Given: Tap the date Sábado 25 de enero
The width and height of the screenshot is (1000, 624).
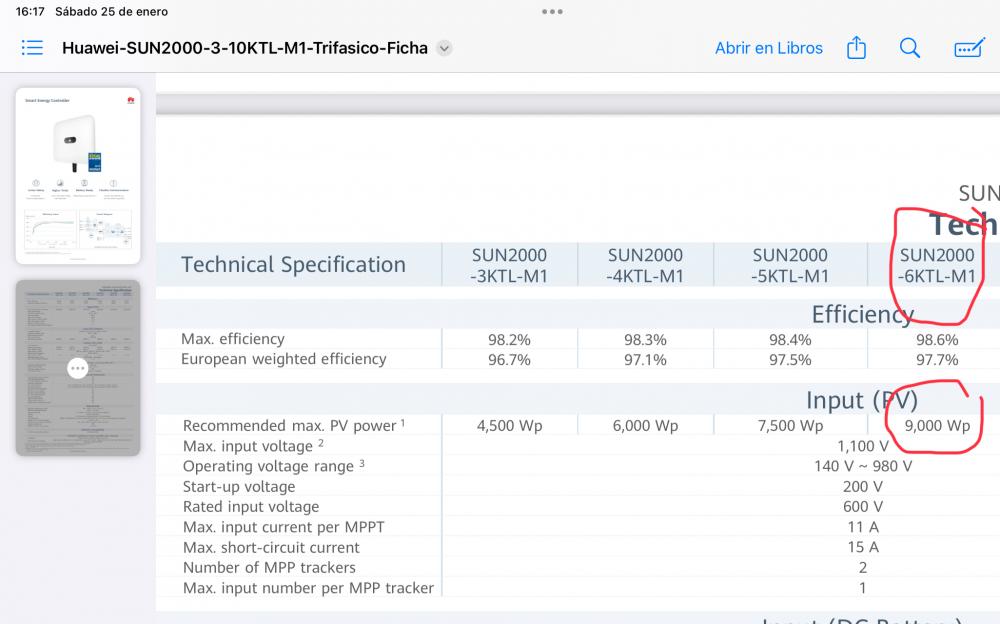Looking at the screenshot, I should tap(112, 11).
